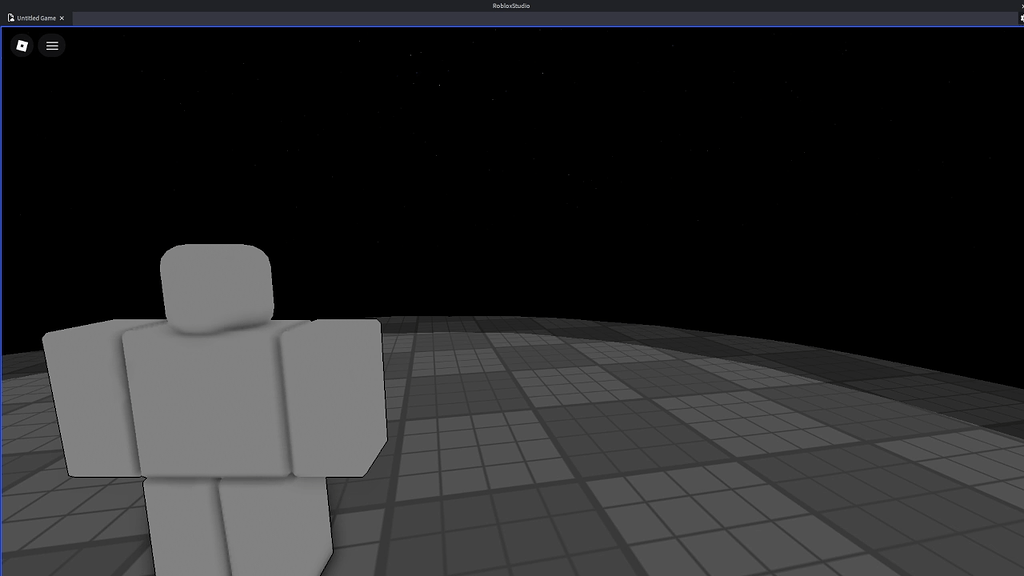Switch to the Untitled Game tab

point(35,18)
